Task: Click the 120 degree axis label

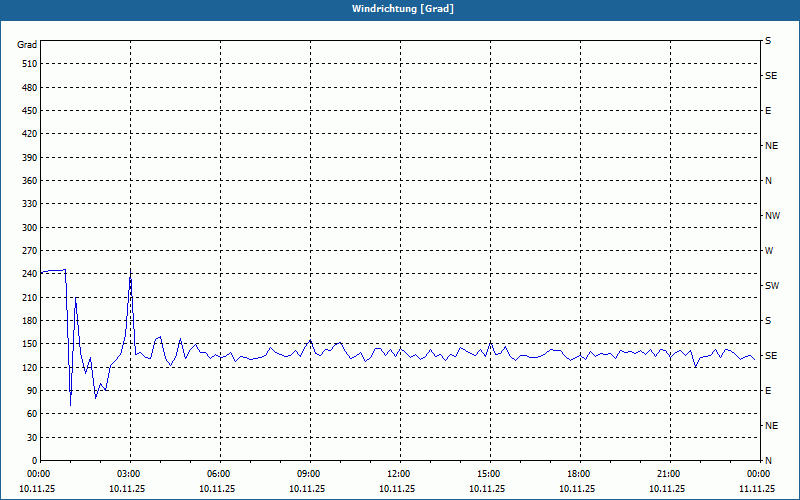Action: (x=30, y=367)
